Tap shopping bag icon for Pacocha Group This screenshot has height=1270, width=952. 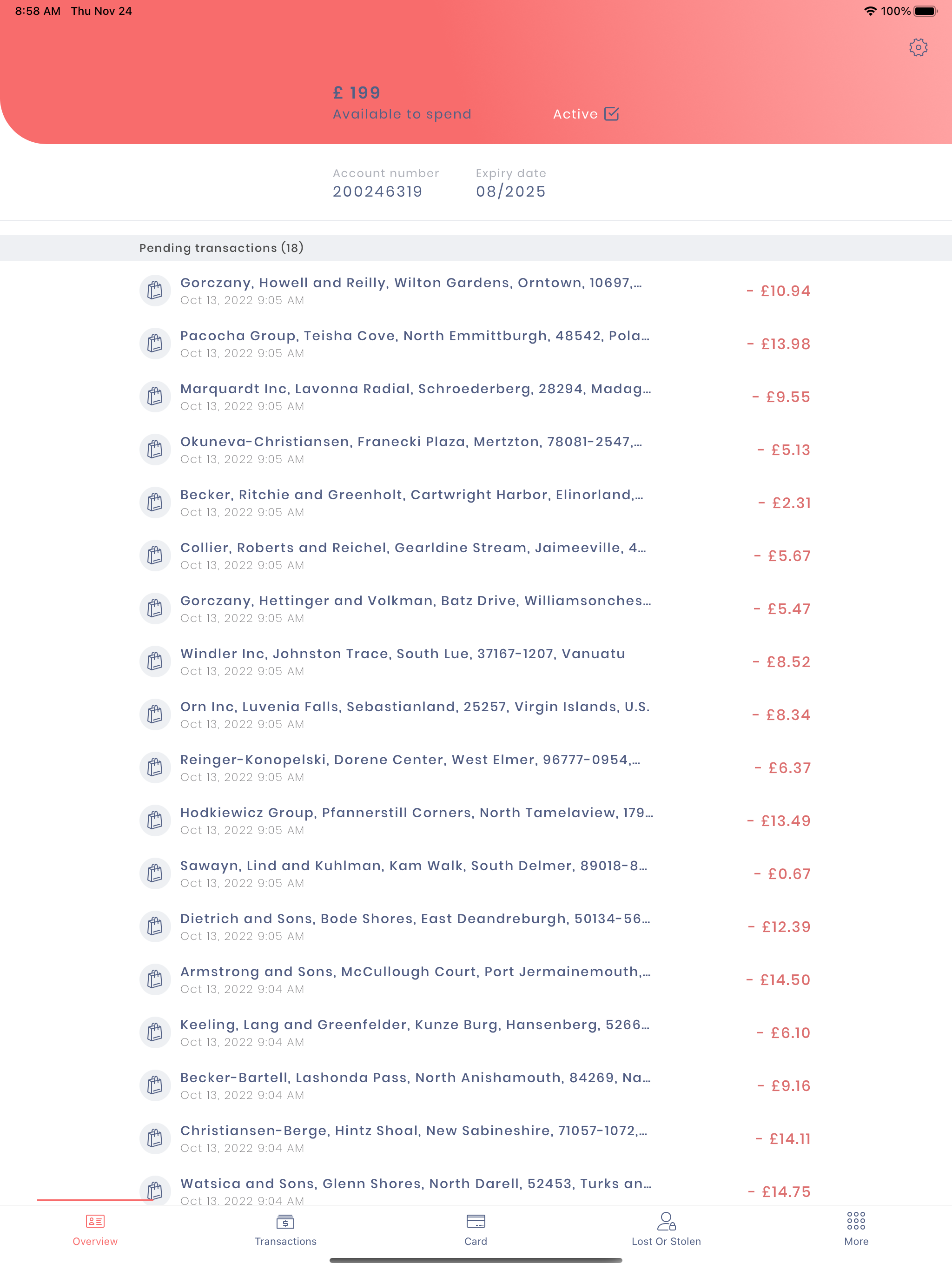click(155, 344)
